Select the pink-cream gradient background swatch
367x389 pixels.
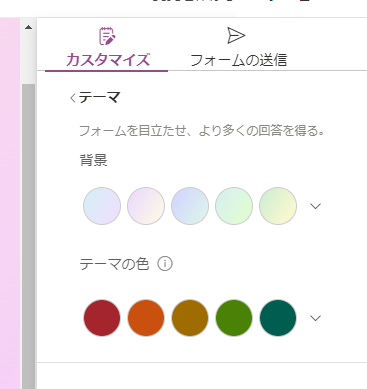146,206
